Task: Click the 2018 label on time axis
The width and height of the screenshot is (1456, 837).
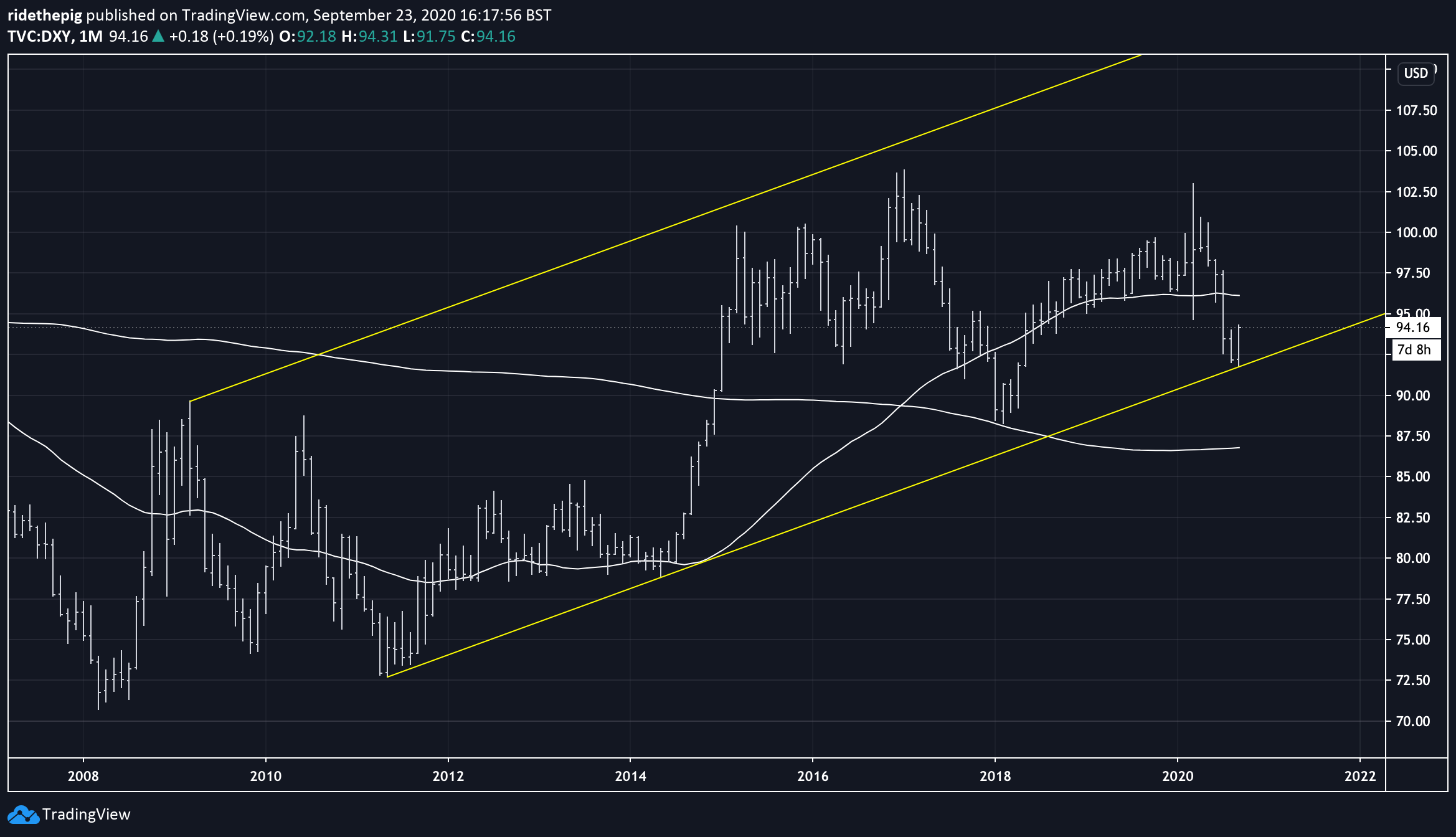Action: [996, 776]
